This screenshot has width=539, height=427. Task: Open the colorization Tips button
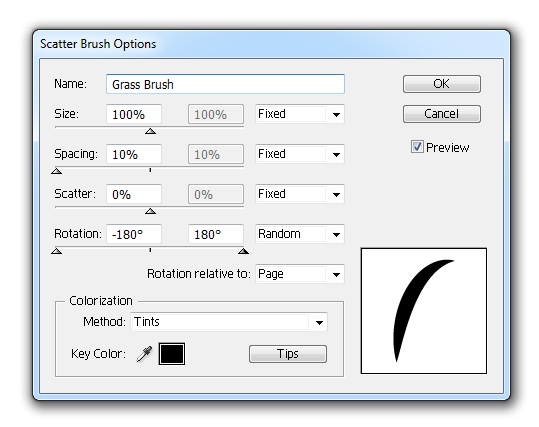(x=288, y=354)
